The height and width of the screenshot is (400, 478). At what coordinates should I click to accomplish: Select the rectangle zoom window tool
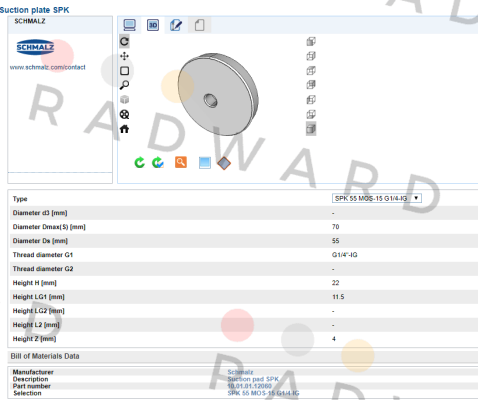pyautogui.click(x=124, y=71)
